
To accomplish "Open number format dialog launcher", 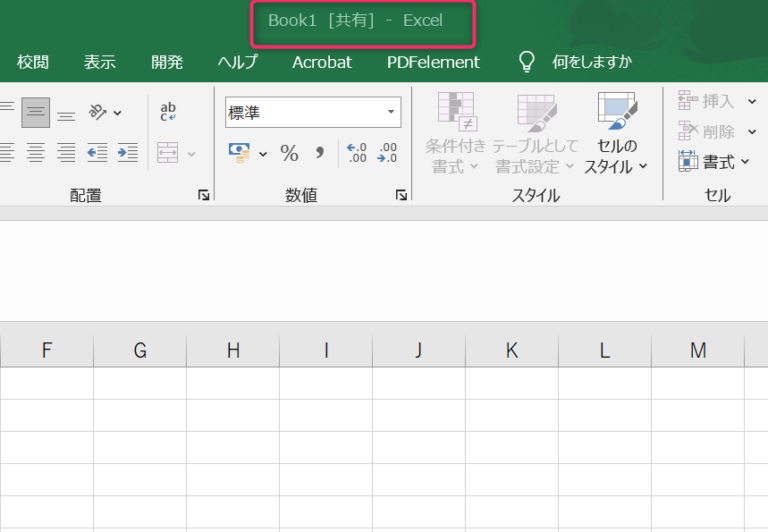I will tap(401, 195).
